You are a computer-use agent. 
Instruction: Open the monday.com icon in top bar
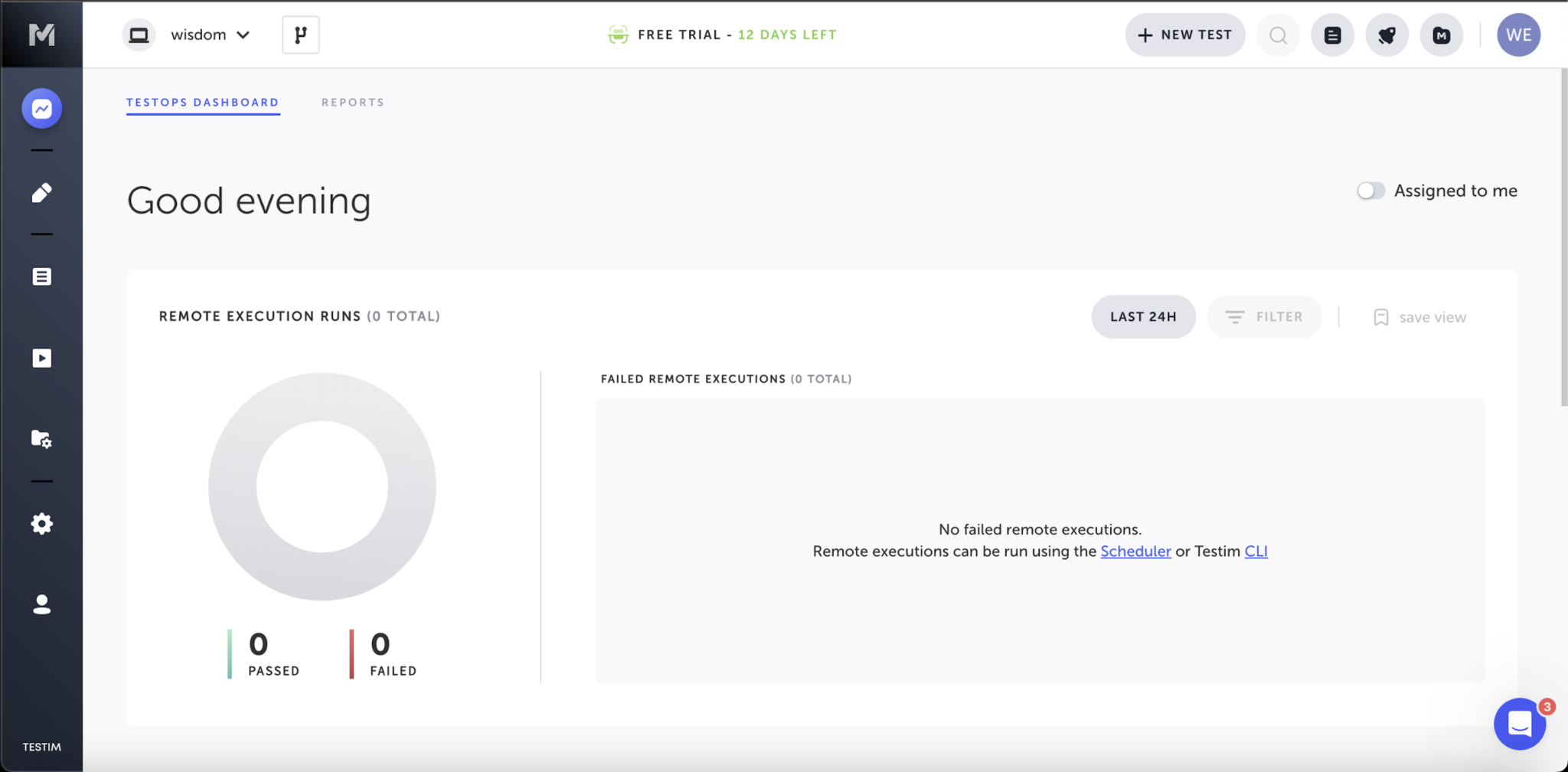(x=1441, y=34)
